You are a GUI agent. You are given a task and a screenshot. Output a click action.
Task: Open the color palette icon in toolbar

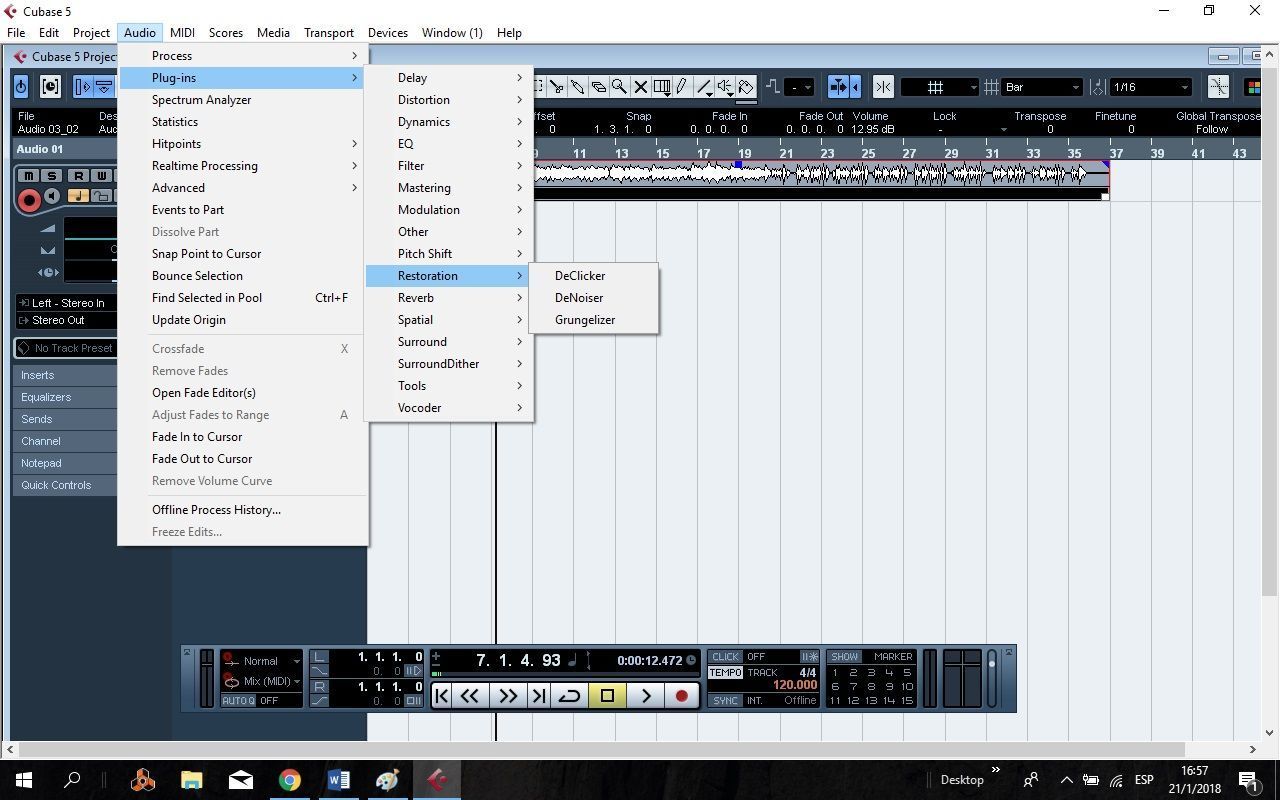pos(1253,87)
